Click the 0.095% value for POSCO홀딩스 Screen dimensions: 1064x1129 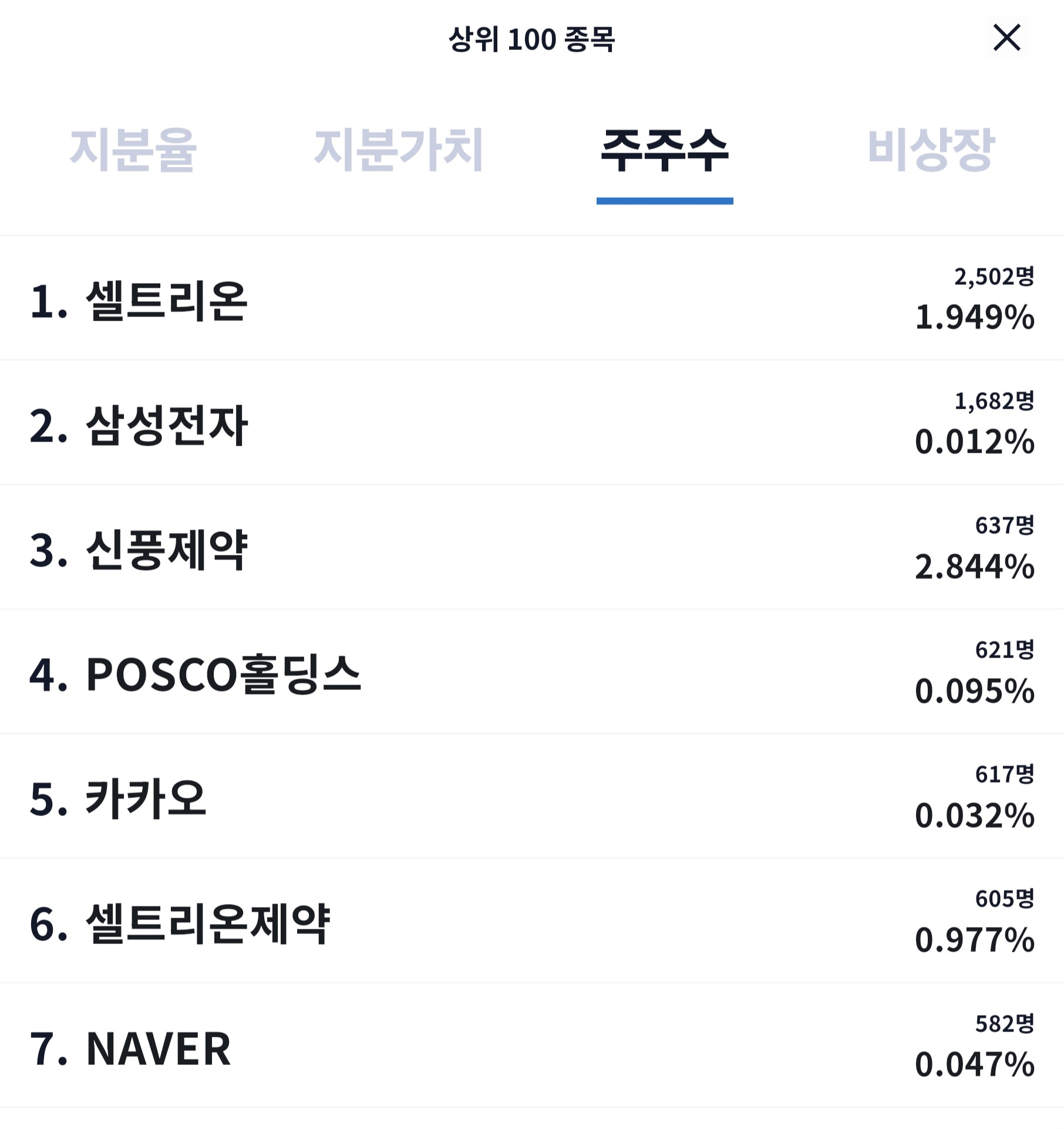point(975,691)
